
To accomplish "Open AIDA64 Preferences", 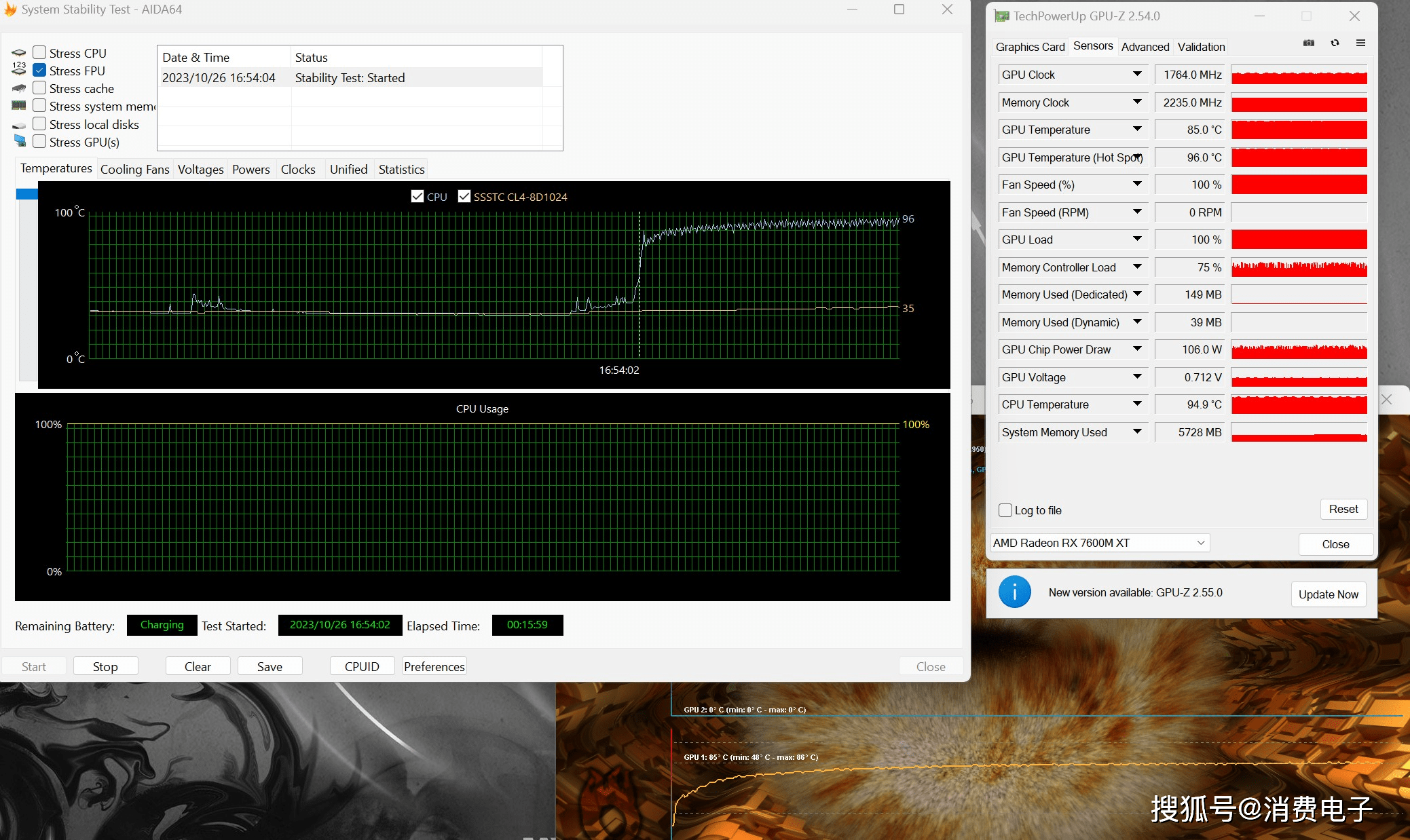I will tap(434, 666).
